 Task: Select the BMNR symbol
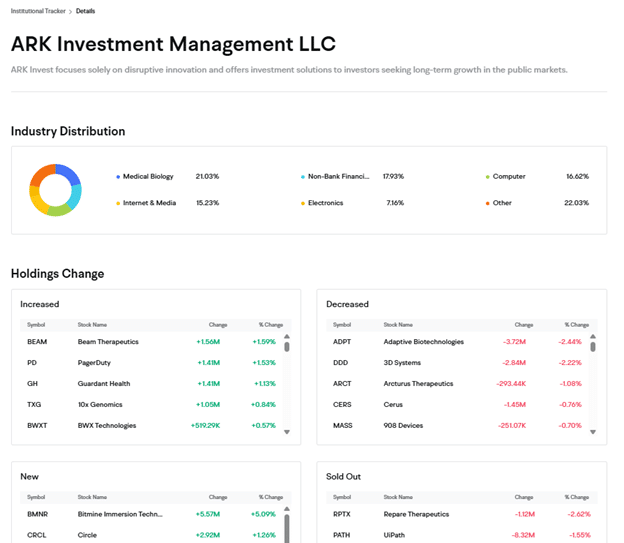coord(37,514)
